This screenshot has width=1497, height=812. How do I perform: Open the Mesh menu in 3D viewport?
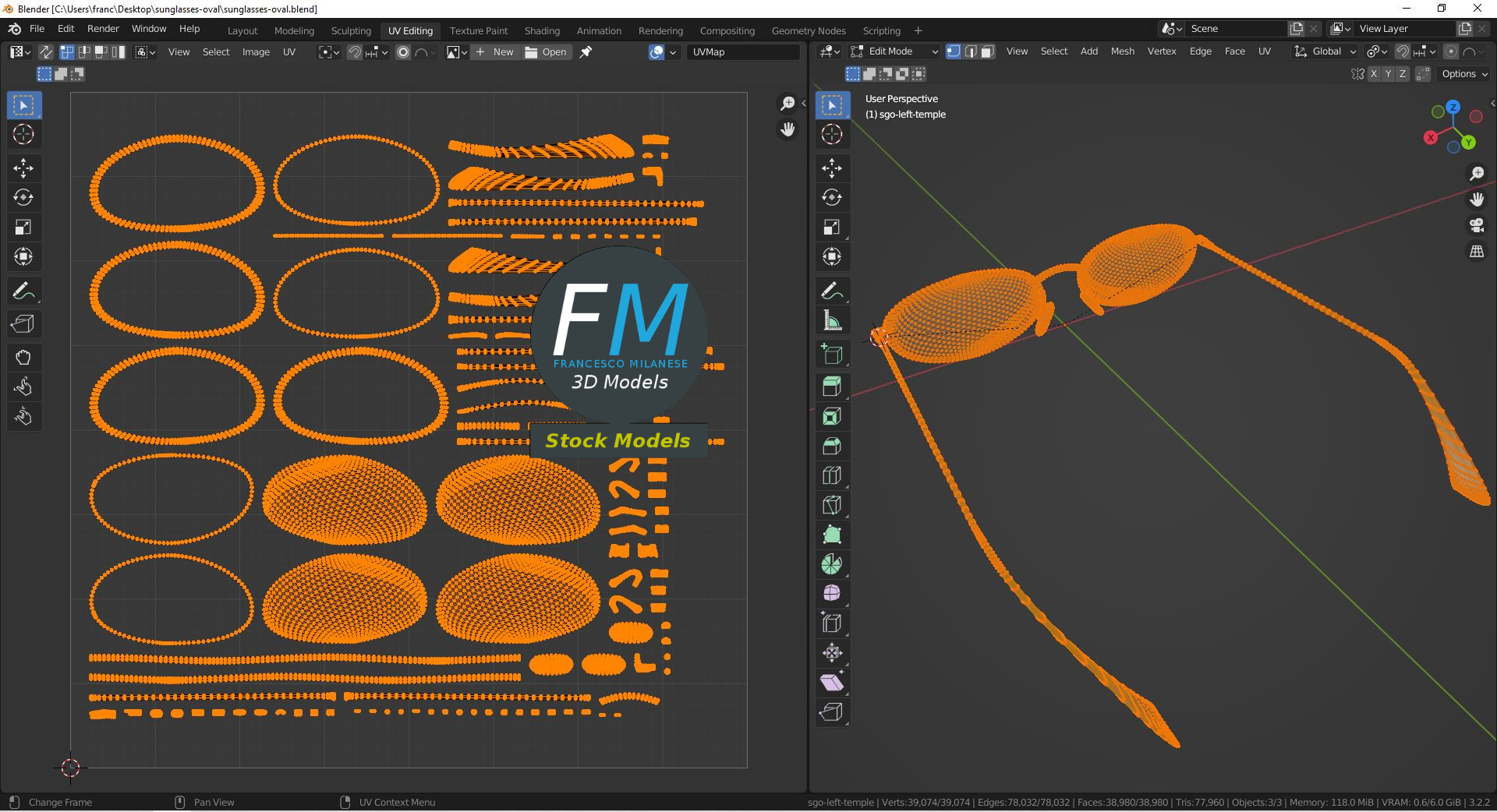[1122, 51]
